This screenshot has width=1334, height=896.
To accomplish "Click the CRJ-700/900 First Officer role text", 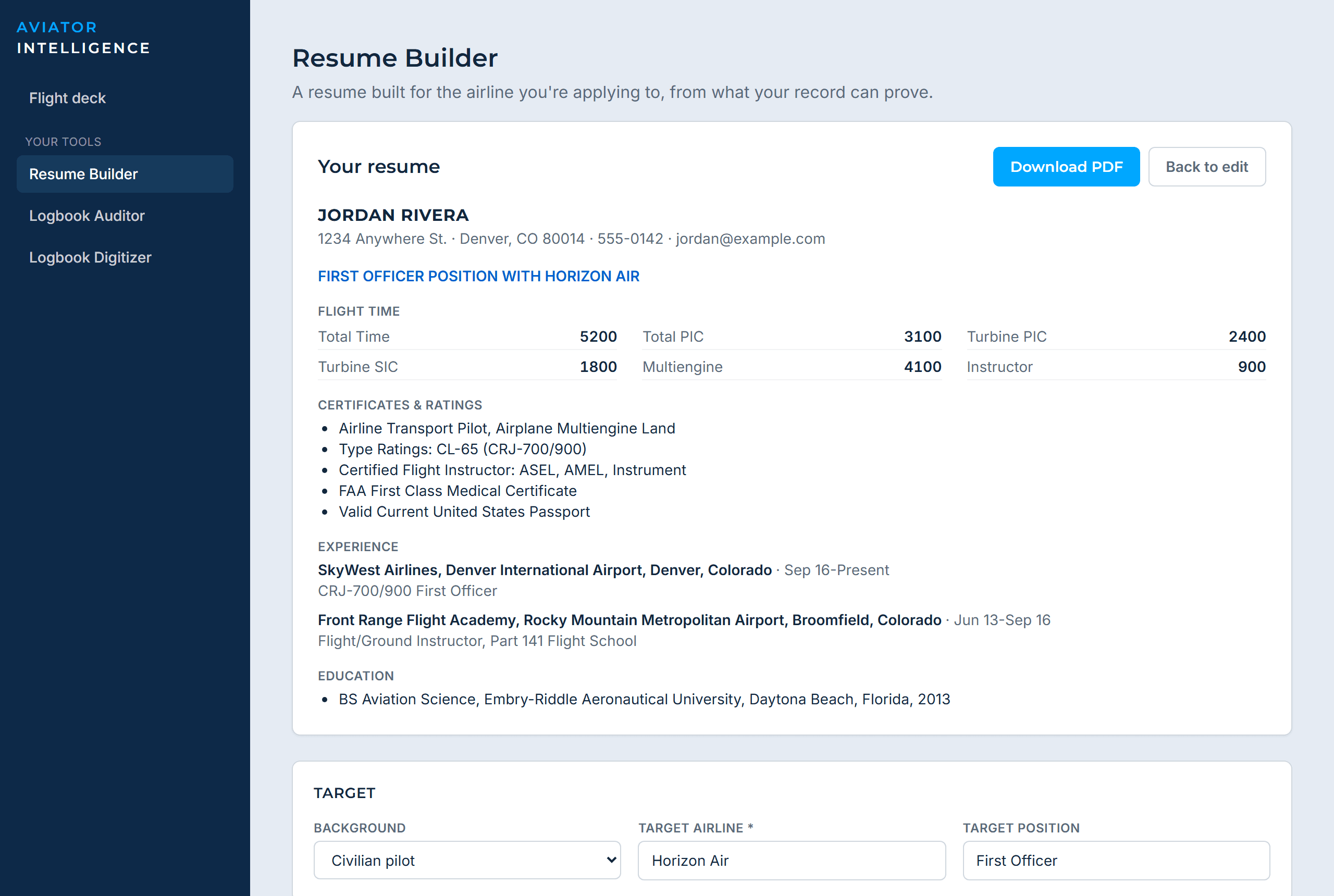I will coord(407,591).
